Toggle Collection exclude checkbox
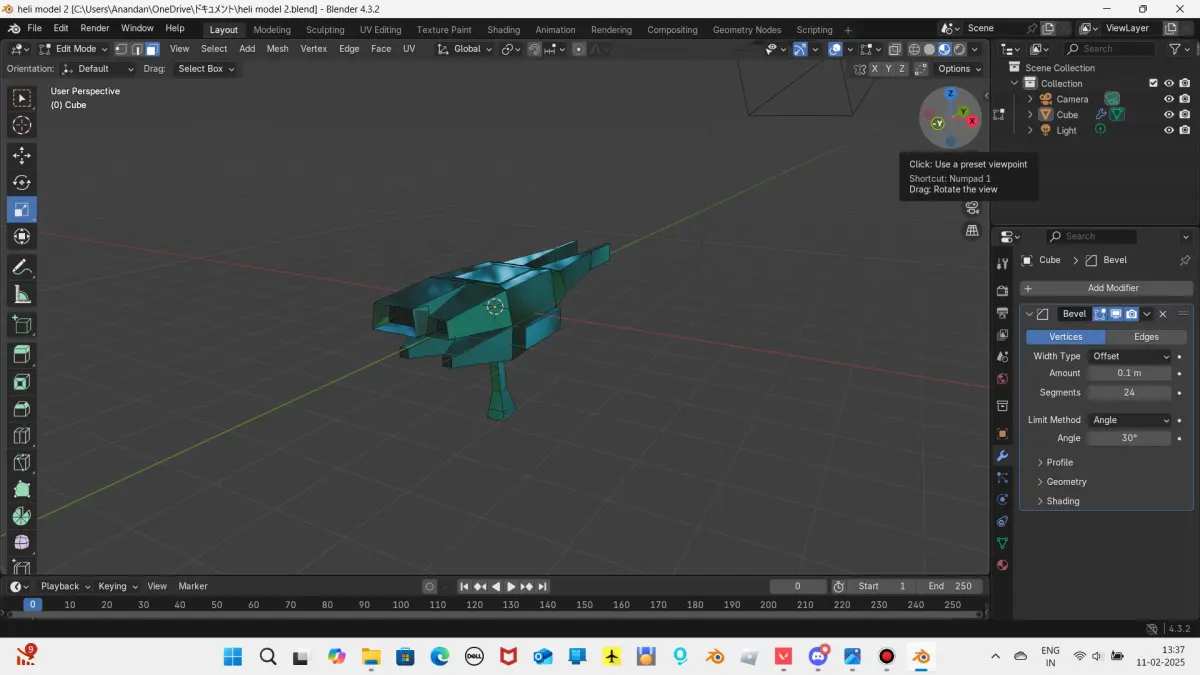 pos(1153,83)
